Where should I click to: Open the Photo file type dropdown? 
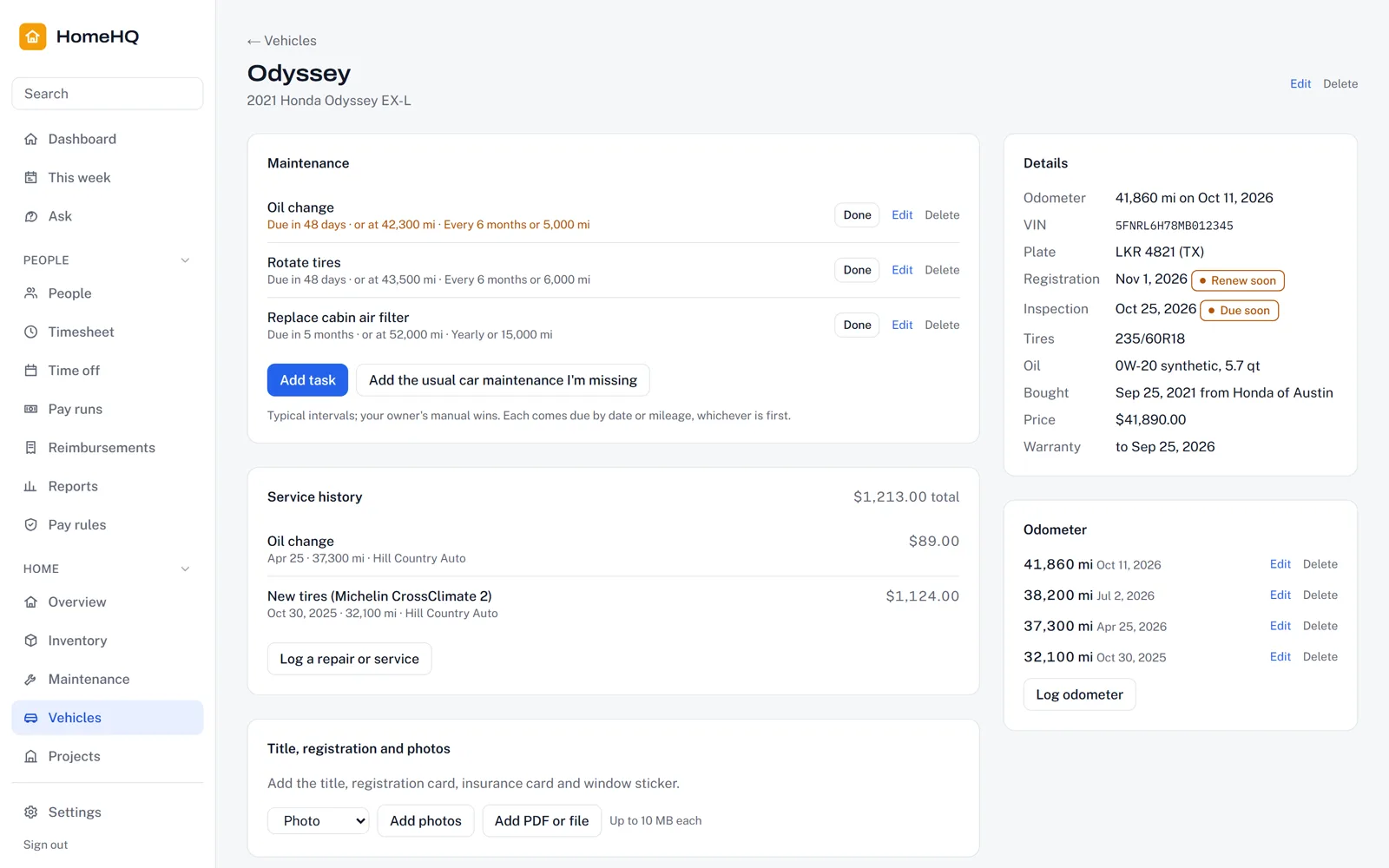[319, 820]
